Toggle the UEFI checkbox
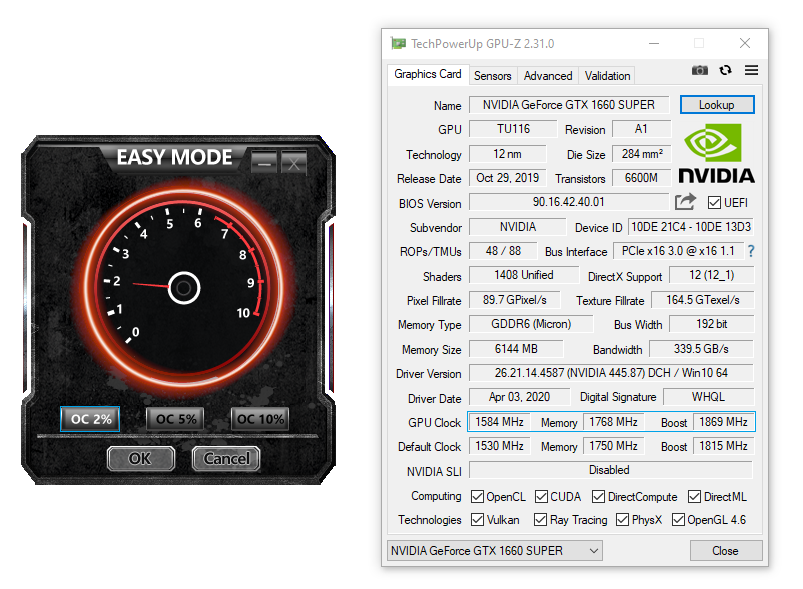The height and width of the screenshot is (589, 803). click(x=714, y=203)
